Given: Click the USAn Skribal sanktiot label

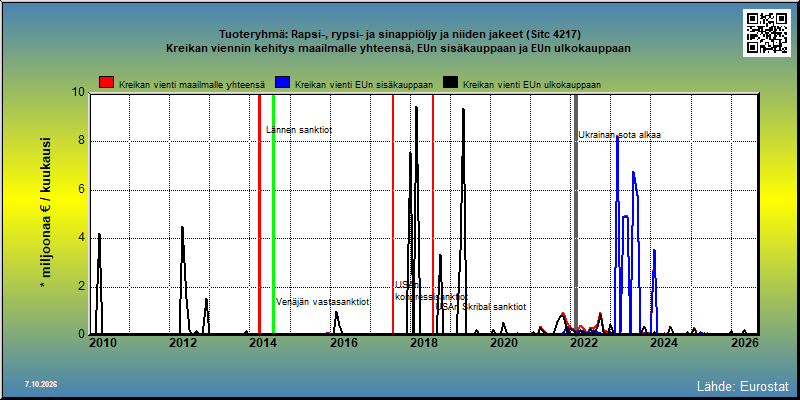Looking at the screenshot, I should coord(481,307).
